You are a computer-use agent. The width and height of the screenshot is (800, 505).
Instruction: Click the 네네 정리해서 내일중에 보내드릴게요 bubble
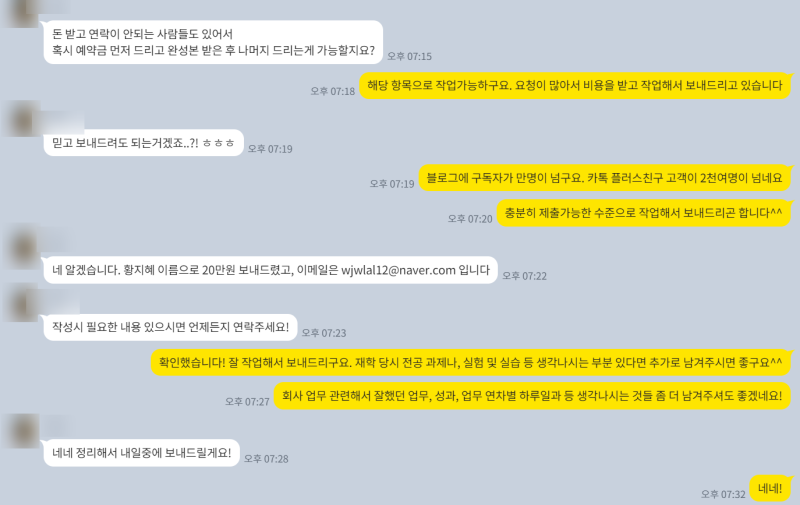pos(142,452)
